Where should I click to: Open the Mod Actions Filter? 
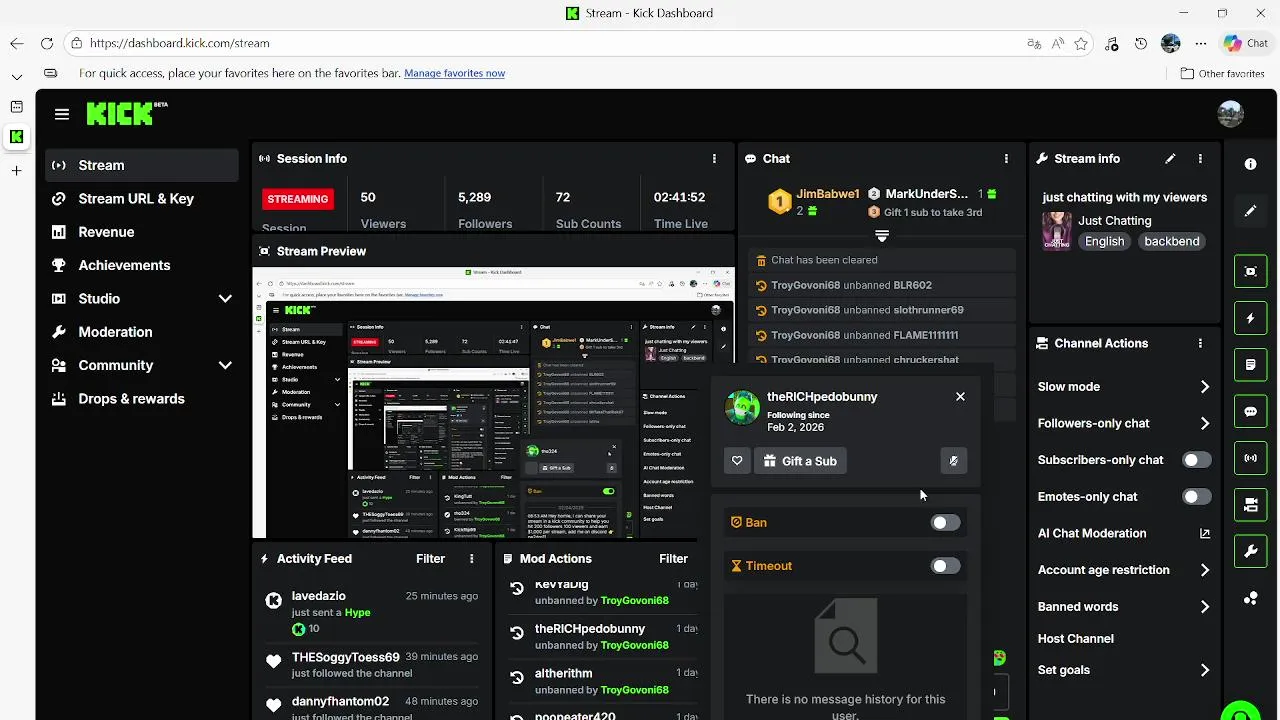[673, 559]
